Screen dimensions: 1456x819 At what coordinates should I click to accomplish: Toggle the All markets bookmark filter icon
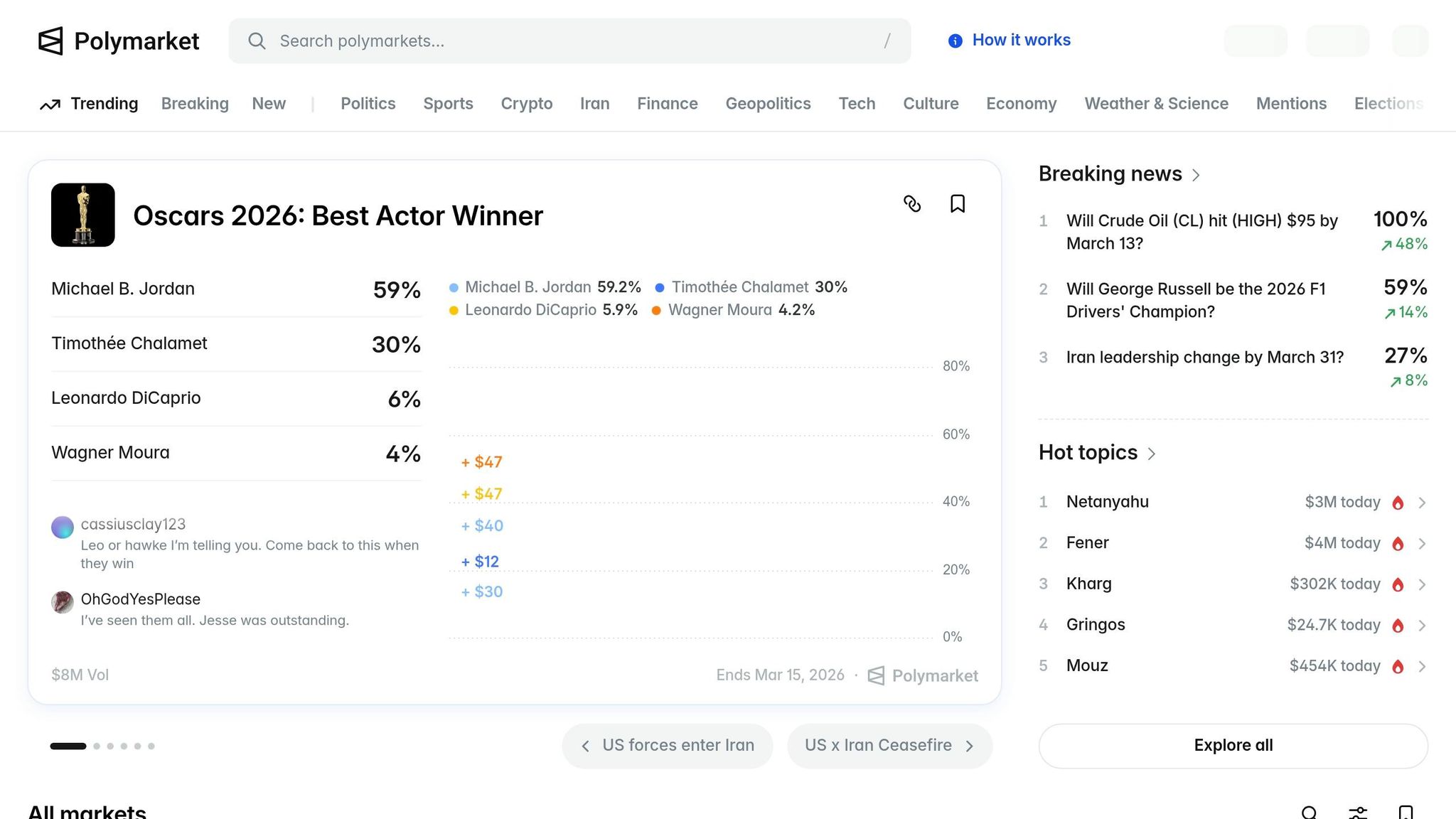point(1406,813)
